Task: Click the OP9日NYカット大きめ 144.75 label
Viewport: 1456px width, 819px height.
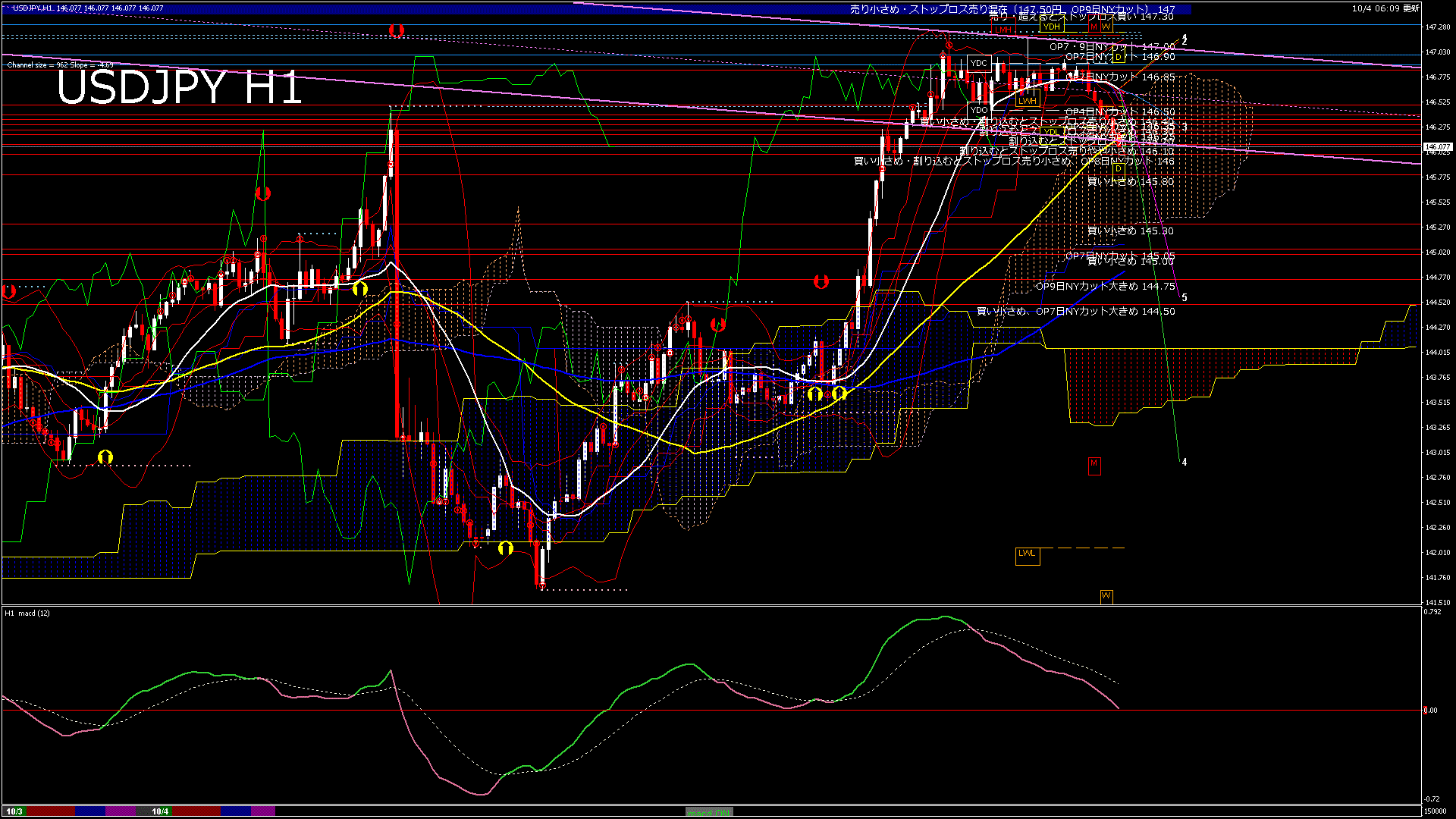Action: coord(1106,287)
